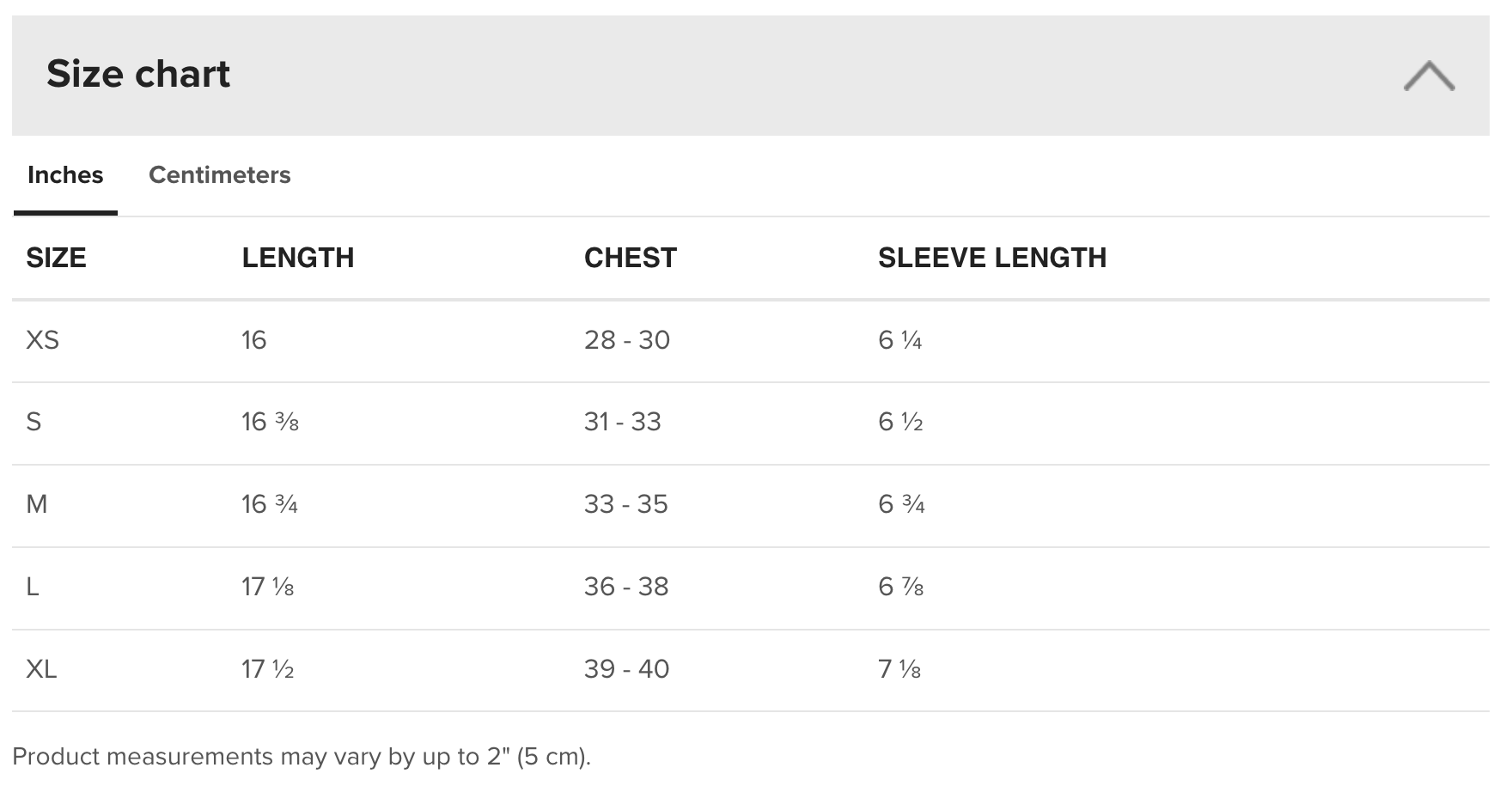Image resolution: width=1512 pixels, height=792 pixels.
Task: Click the product measurements disclaimer text
Action: (x=302, y=757)
